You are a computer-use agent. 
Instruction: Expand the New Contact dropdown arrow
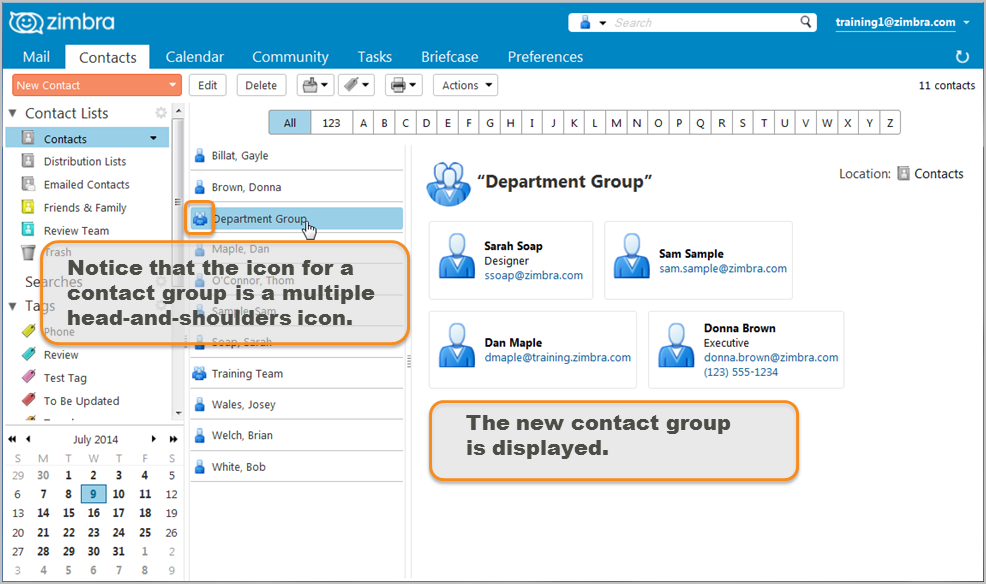(172, 85)
